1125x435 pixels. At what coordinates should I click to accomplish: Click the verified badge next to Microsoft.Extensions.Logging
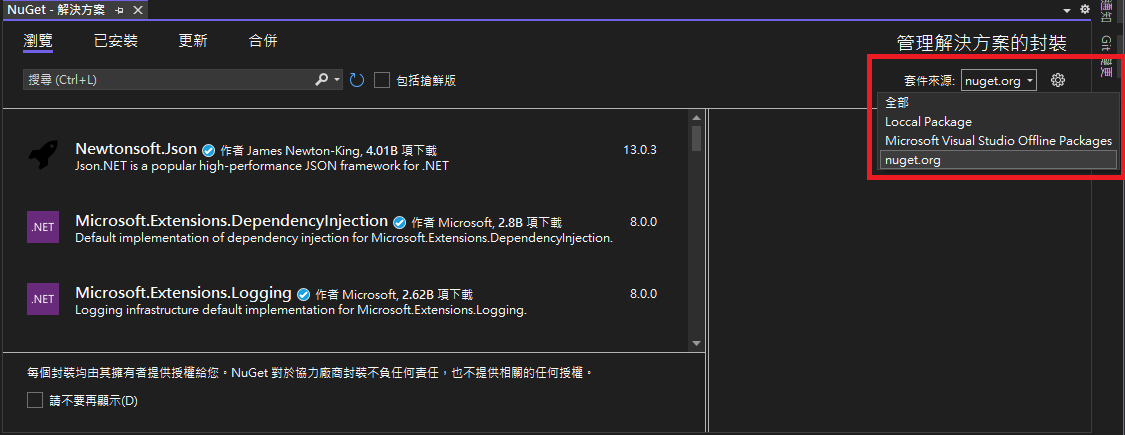point(303,294)
